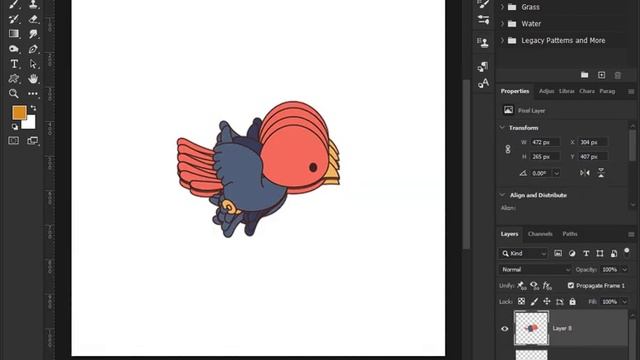
Task: Toggle the layer filtering switch
Action: coord(627,251)
